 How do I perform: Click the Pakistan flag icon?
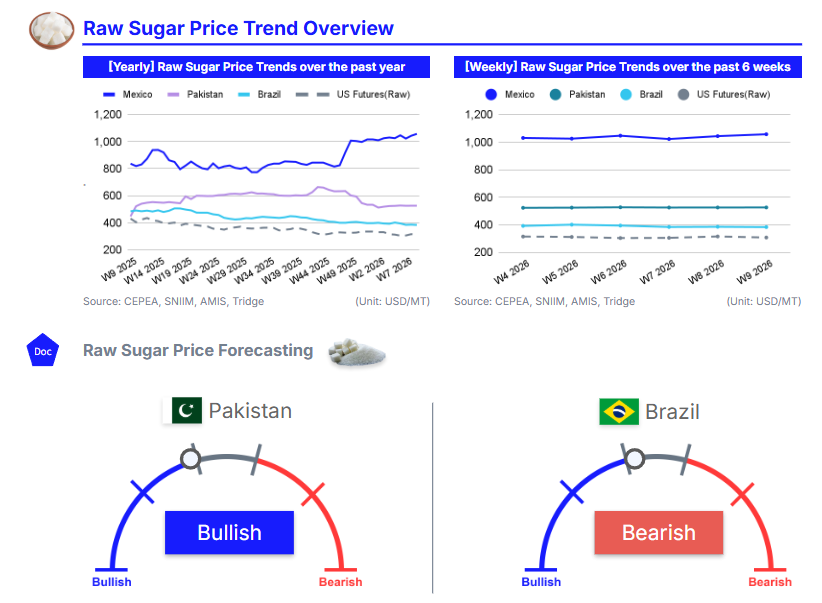point(186,411)
